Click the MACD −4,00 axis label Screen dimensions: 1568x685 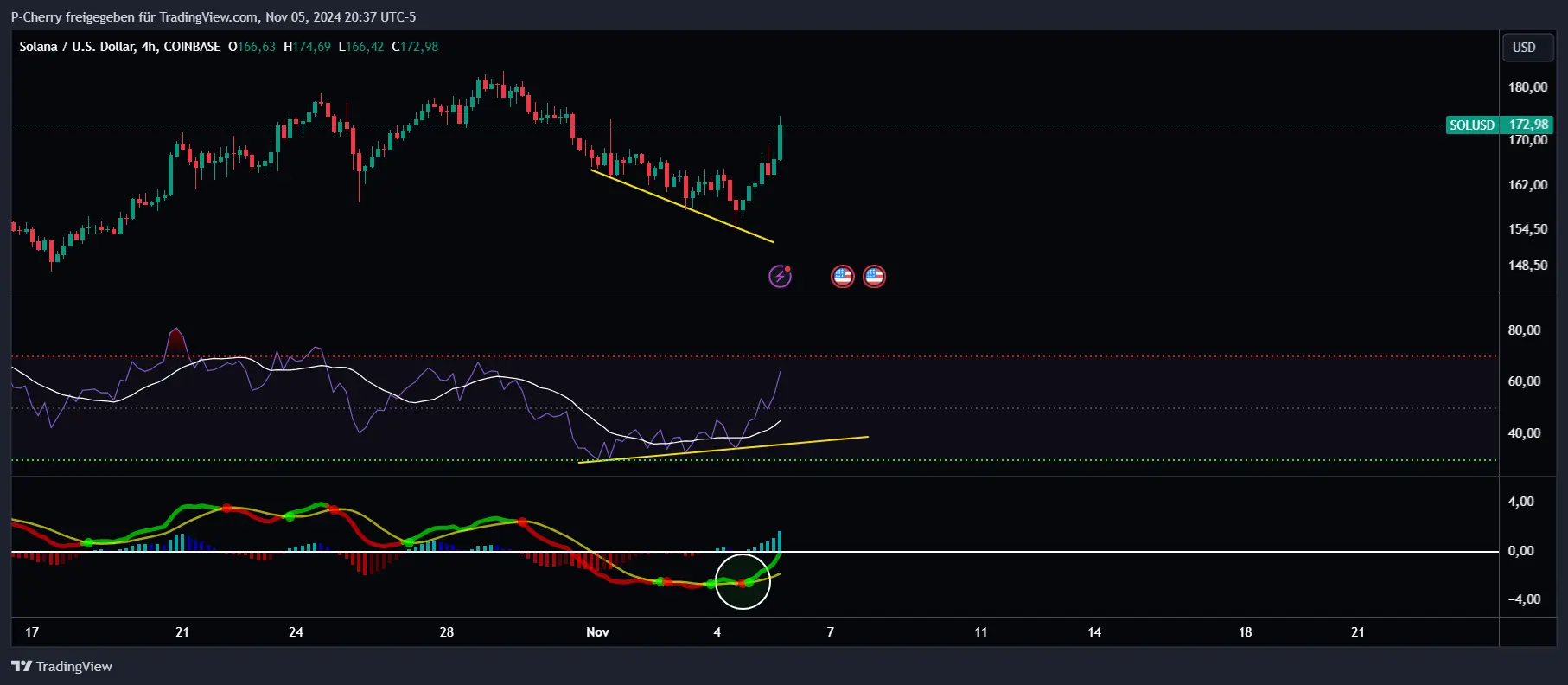[x=1524, y=599]
